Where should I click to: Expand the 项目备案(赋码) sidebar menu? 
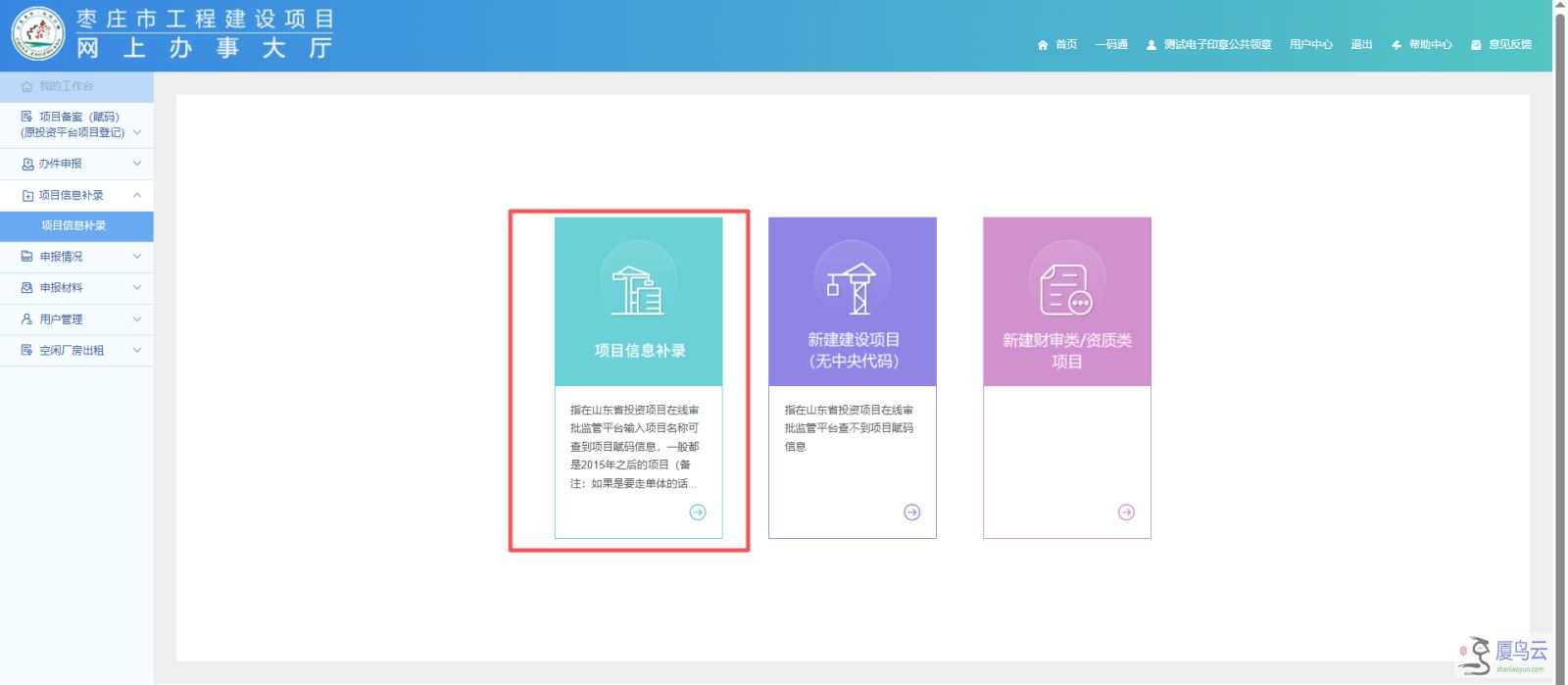point(76,124)
